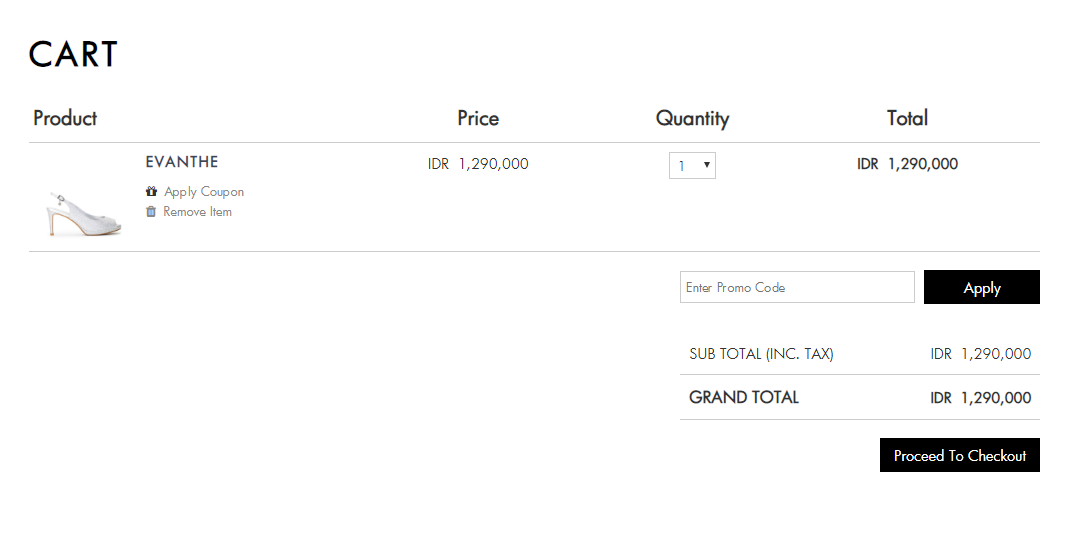Click the Apply promo code button
This screenshot has height=560, width=1084.
(x=982, y=287)
